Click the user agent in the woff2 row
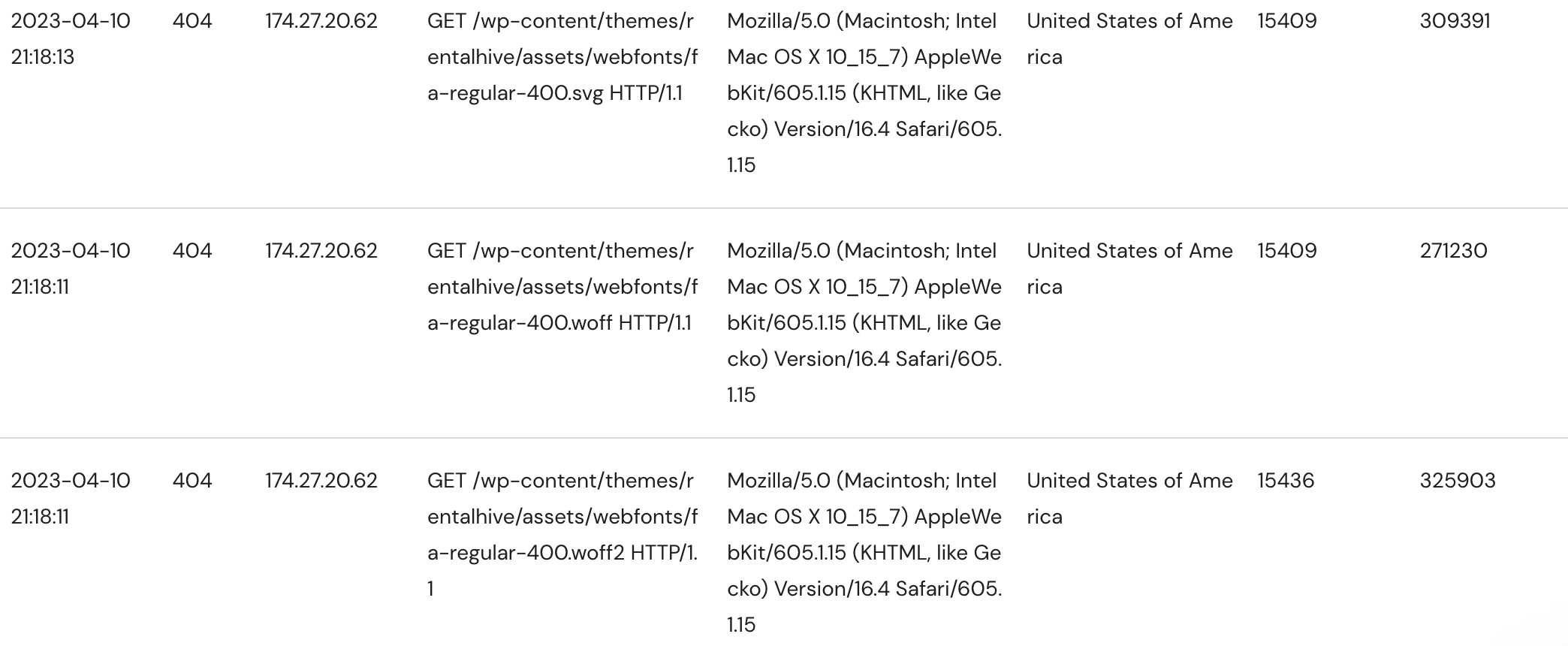The image size is (1568, 646). pos(864,553)
